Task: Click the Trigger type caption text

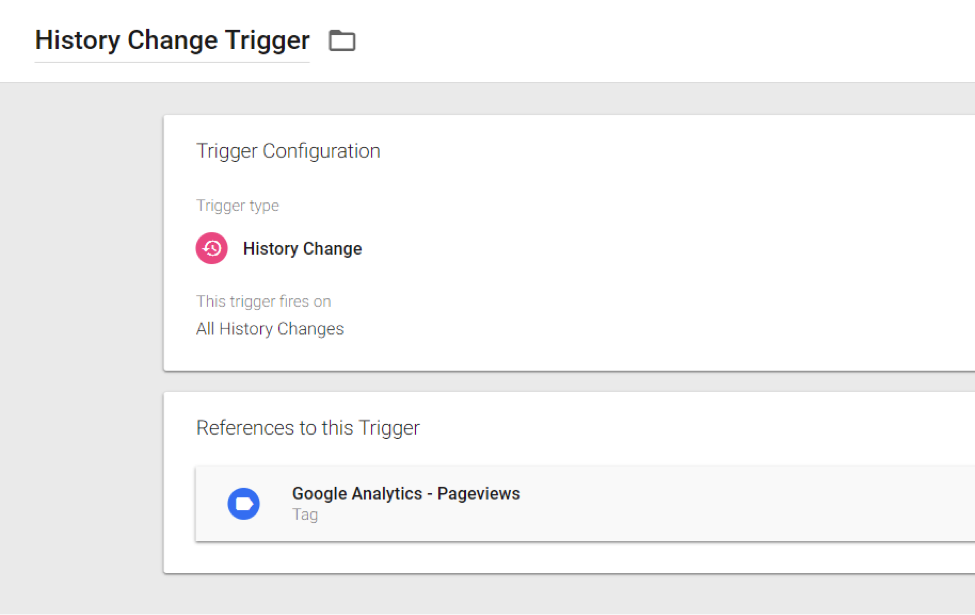Action: pos(238,205)
